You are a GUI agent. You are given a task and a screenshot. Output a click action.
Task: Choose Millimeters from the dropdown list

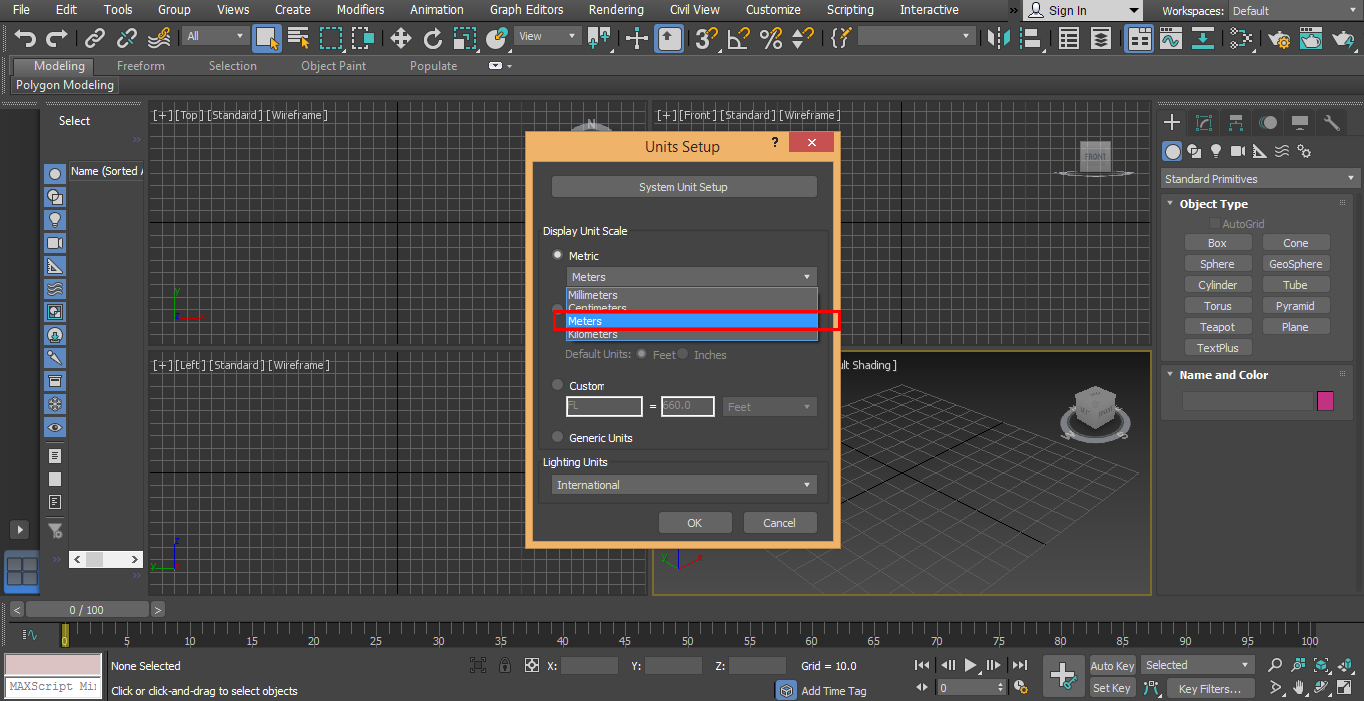click(x=593, y=295)
